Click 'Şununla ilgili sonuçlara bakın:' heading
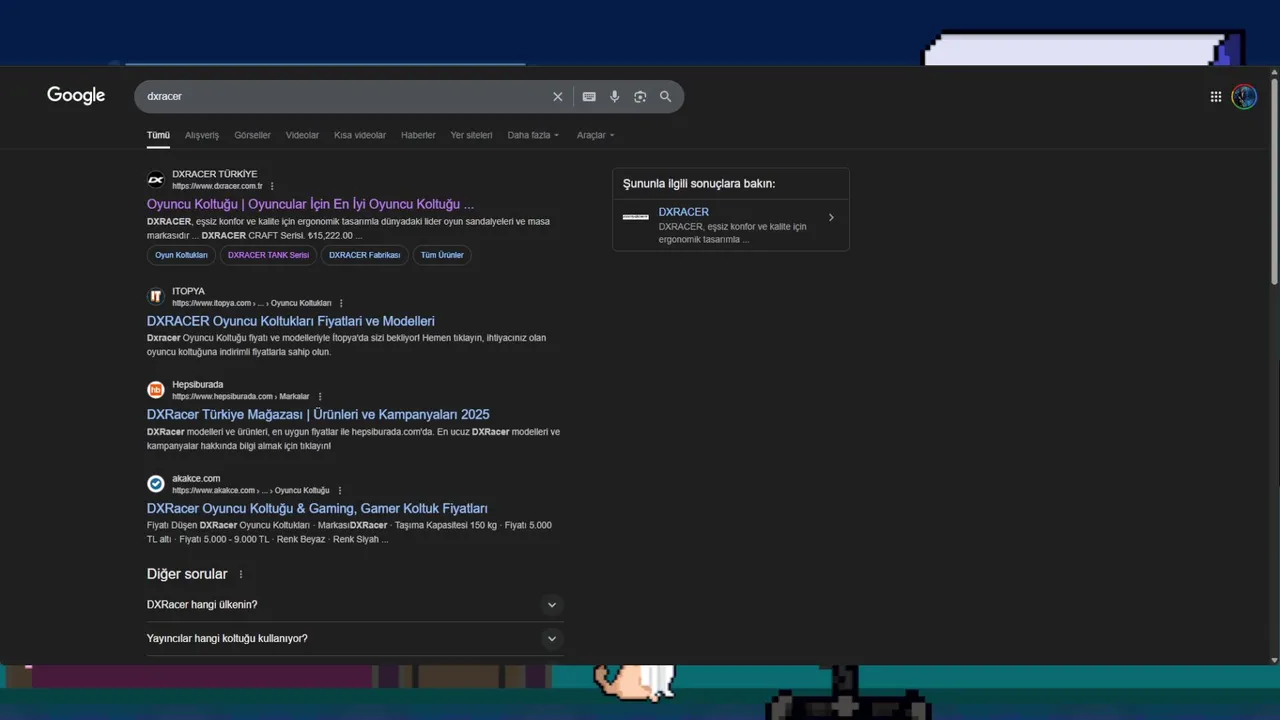The width and height of the screenshot is (1280, 720). [699, 184]
